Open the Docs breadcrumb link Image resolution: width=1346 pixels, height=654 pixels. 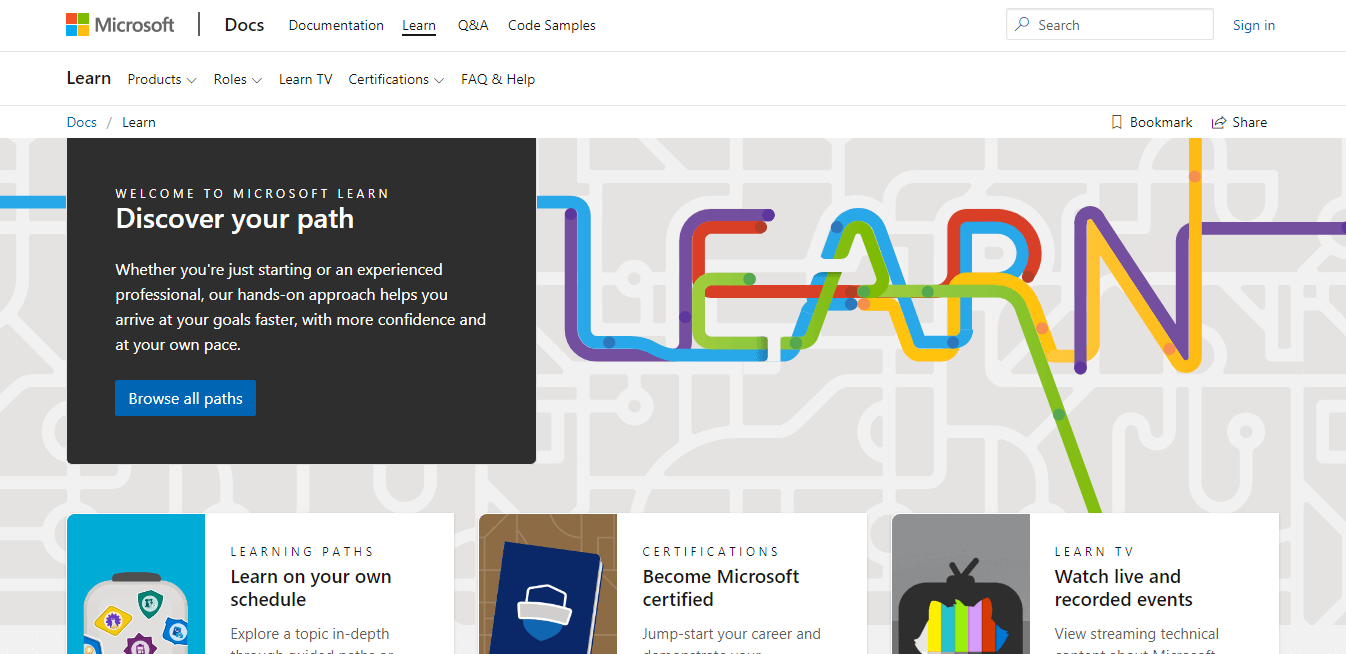tap(81, 121)
